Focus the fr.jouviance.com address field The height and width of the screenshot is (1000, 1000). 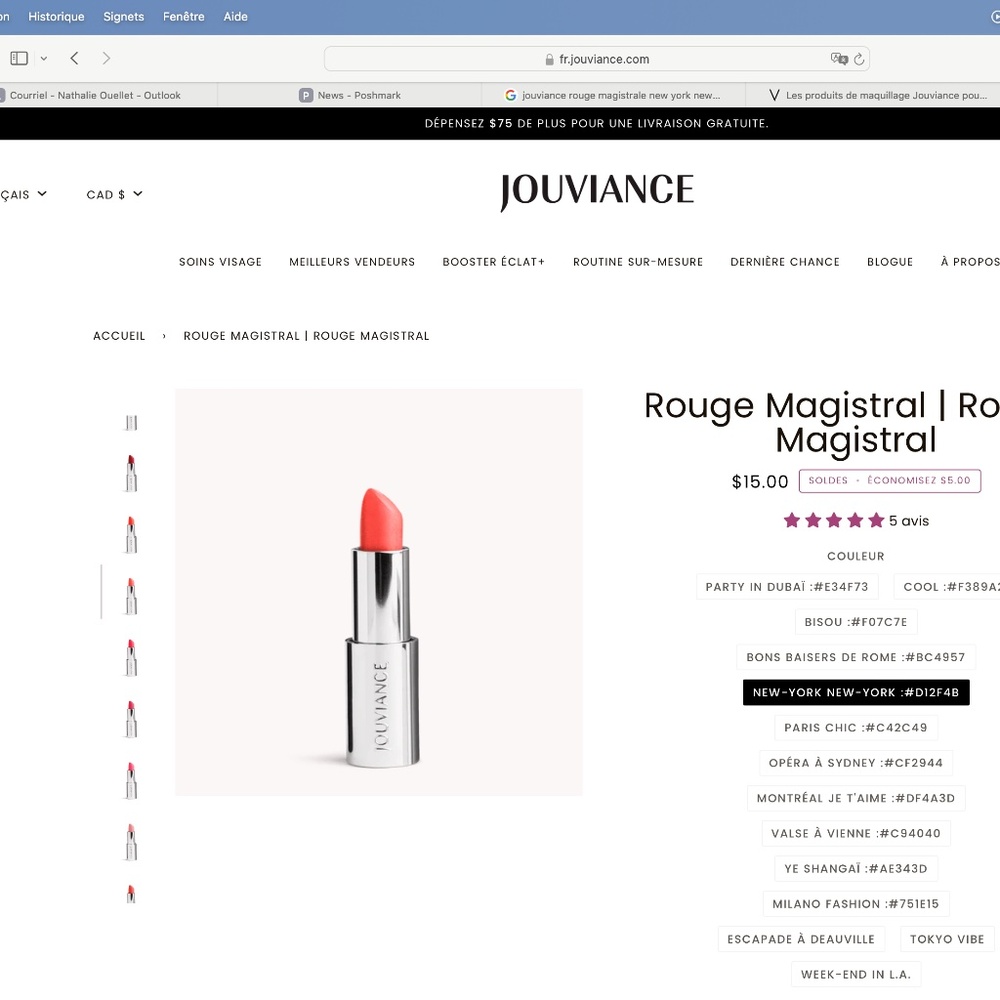[596, 59]
